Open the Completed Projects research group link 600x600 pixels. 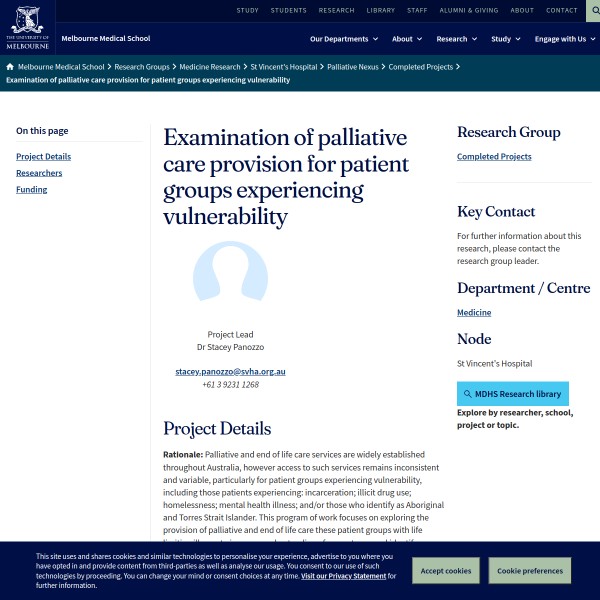click(494, 156)
